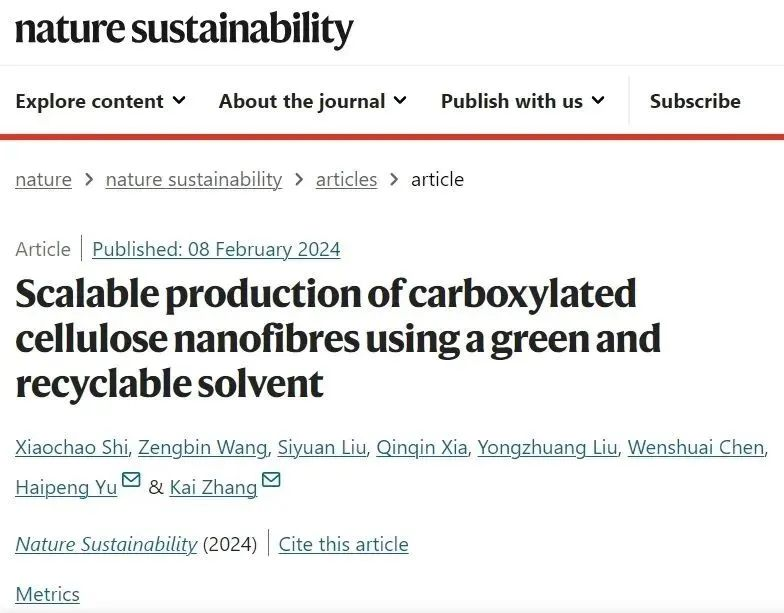Open the About the journal menu

(x=313, y=101)
